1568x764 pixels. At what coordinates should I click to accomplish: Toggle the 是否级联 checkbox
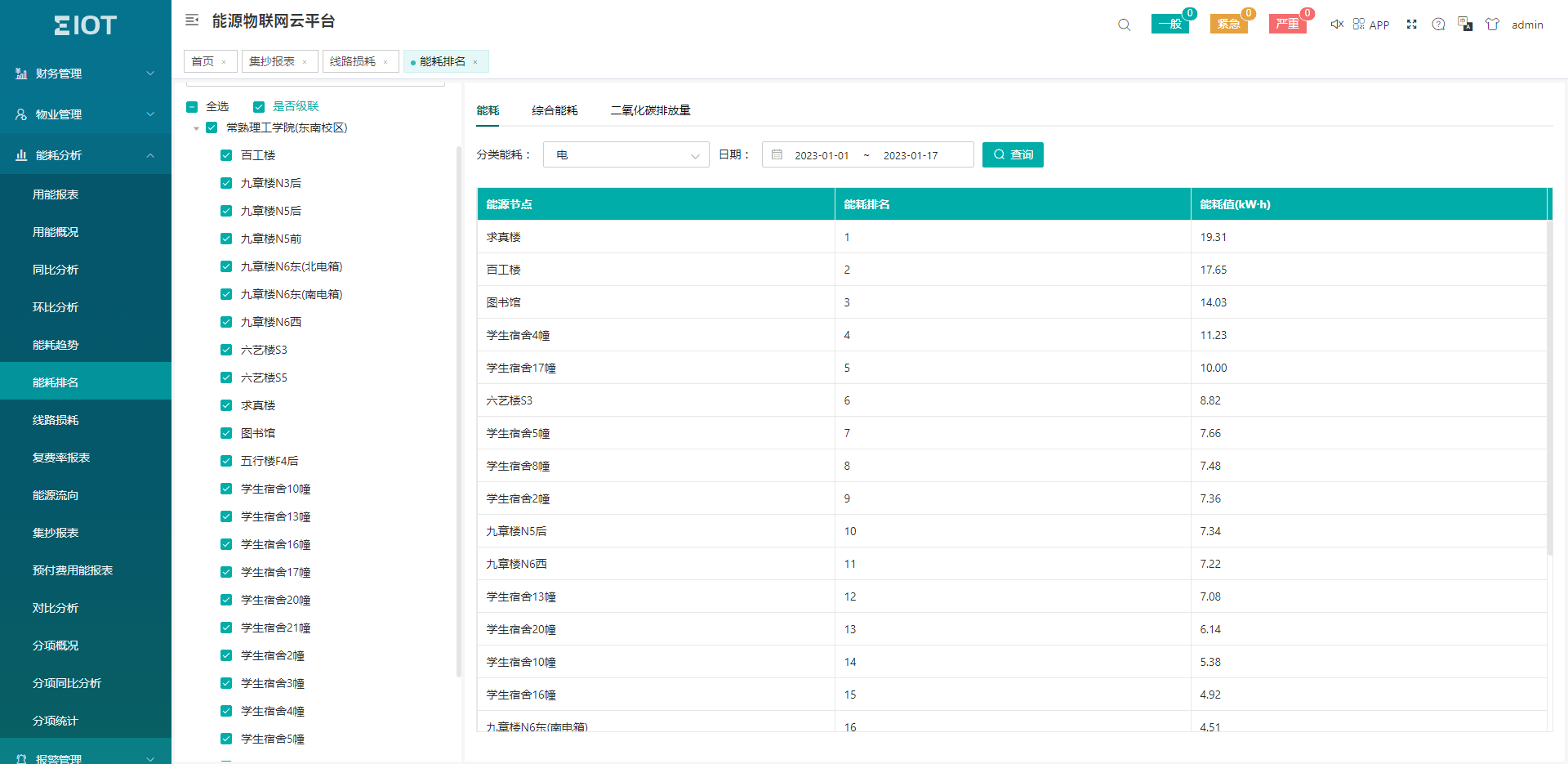[x=259, y=107]
